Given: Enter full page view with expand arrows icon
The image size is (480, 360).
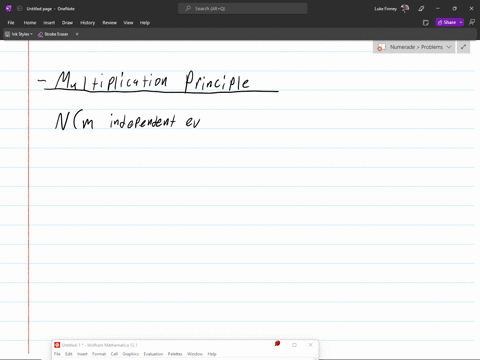Looking at the screenshot, I should (x=463, y=47).
